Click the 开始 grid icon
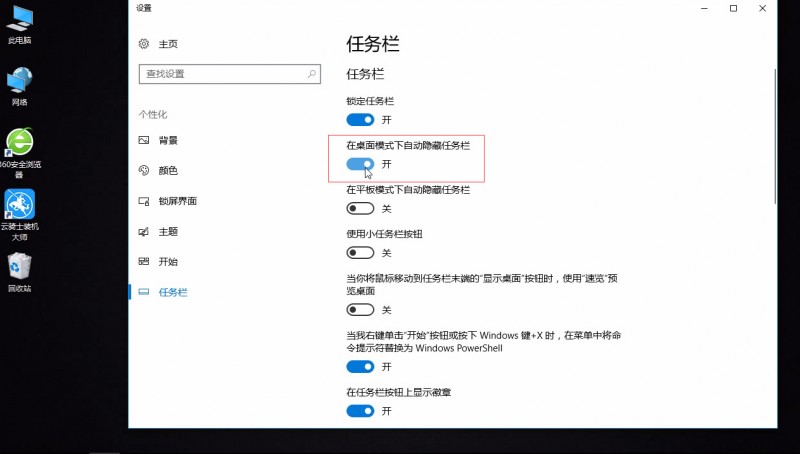Viewport: 800px width, 454px height. click(x=144, y=262)
